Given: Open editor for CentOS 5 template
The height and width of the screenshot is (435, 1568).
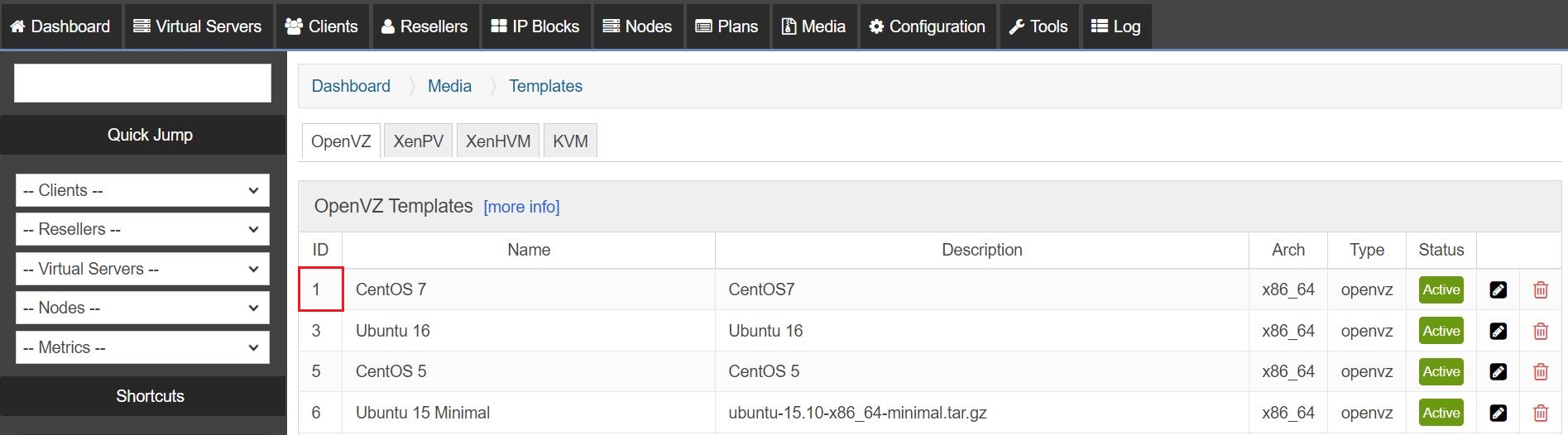Looking at the screenshot, I should (x=1498, y=372).
